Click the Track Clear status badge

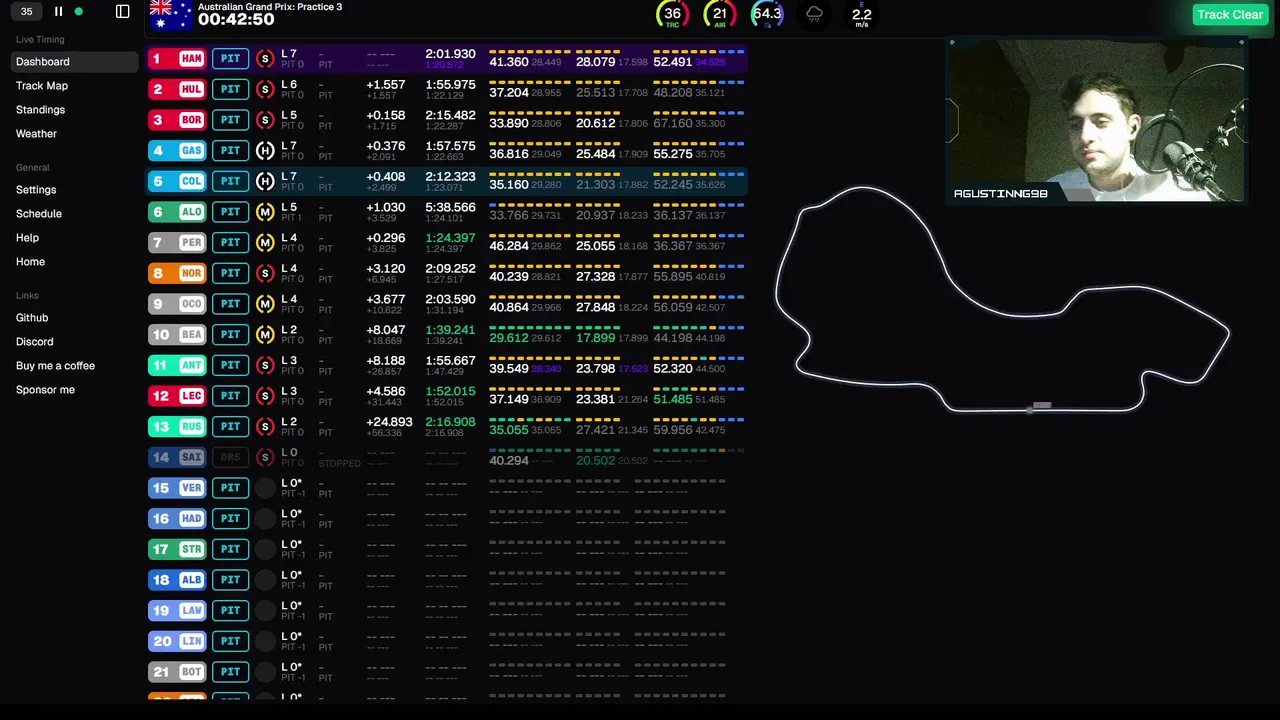click(1229, 14)
